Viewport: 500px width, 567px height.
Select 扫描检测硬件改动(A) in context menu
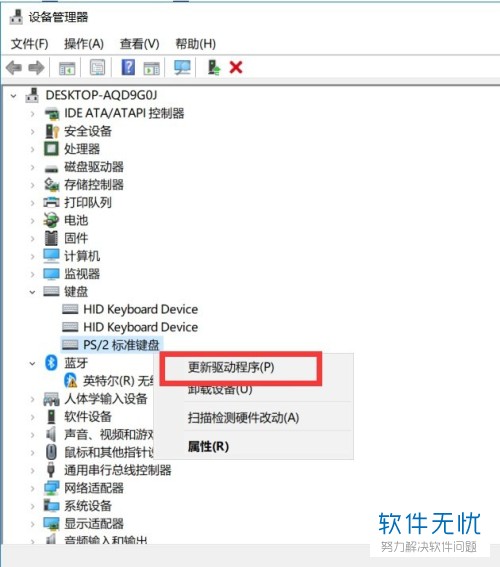click(243, 418)
